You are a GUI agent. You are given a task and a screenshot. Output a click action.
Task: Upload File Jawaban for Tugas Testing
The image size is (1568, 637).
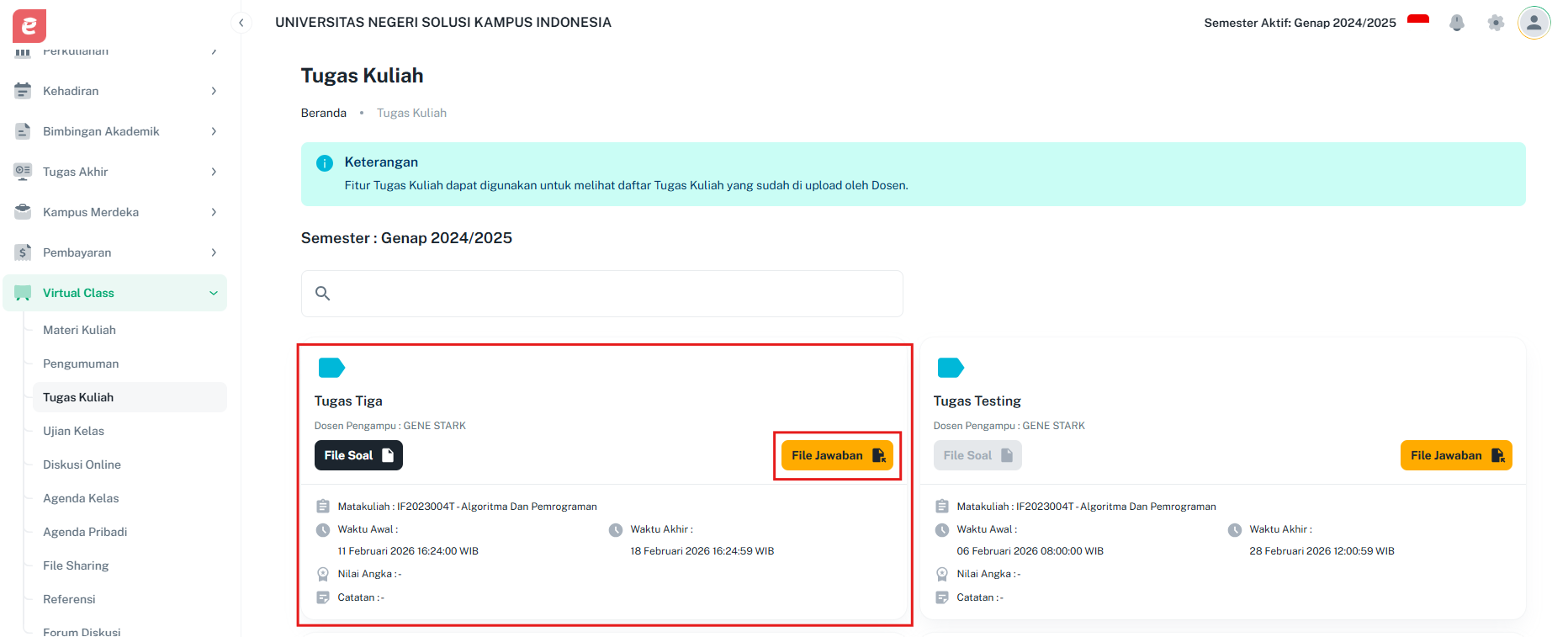pos(1456,455)
